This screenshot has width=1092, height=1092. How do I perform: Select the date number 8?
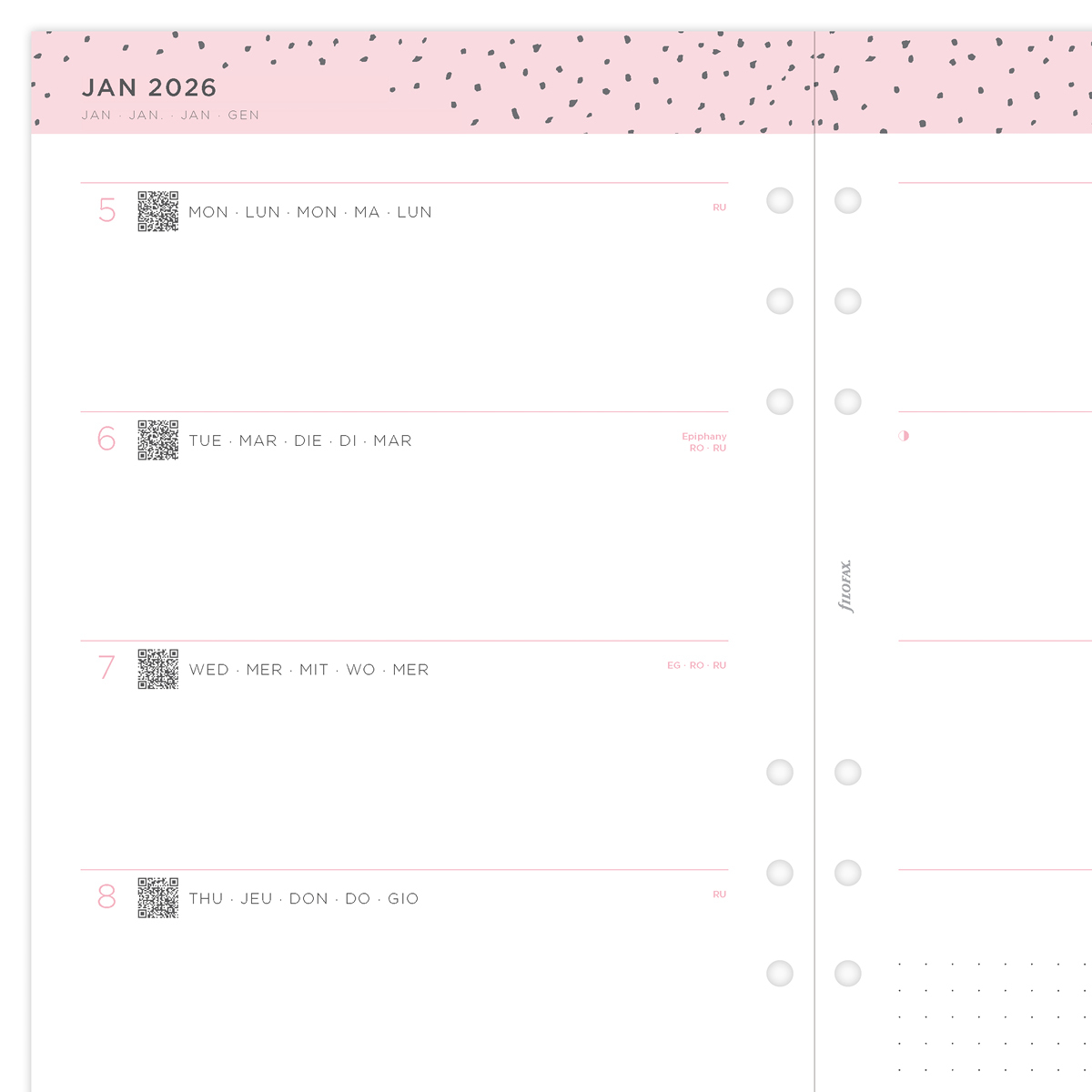click(107, 898)
